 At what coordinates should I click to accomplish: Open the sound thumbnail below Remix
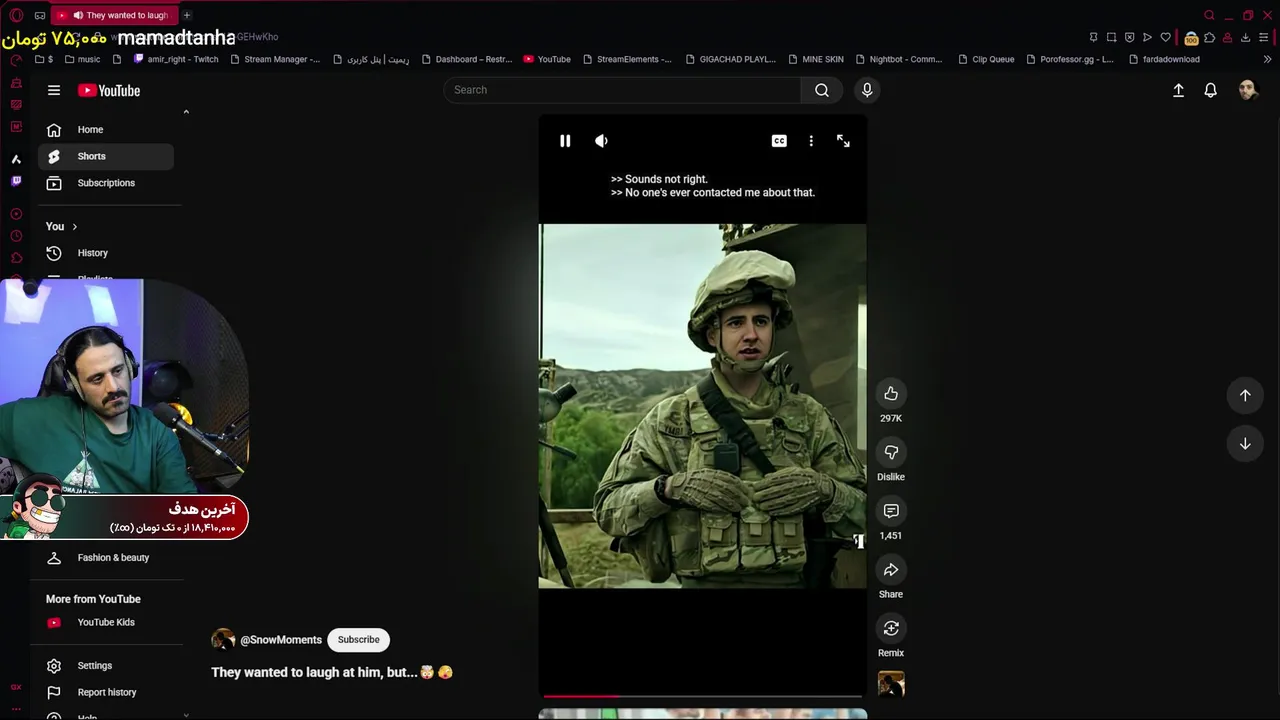[891, 684]
